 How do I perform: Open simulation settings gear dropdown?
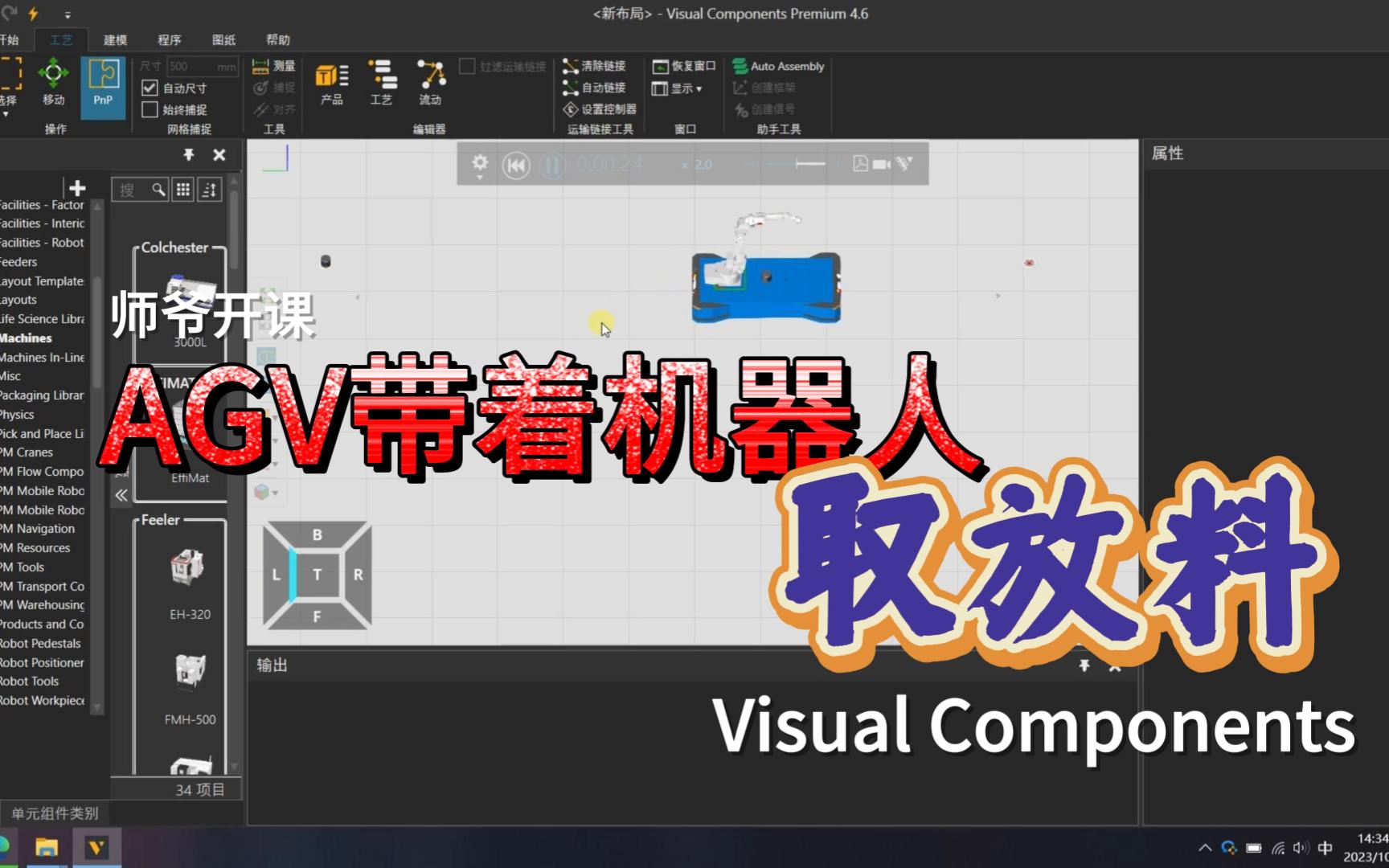click(x=480, y=166)
